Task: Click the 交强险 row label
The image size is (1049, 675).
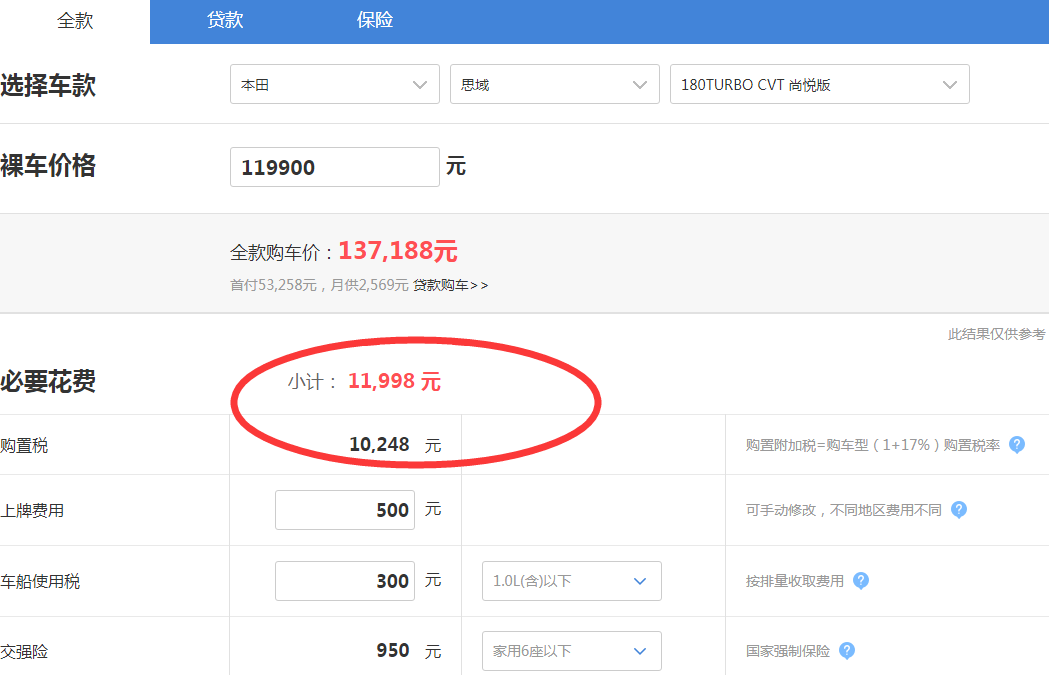Action: (x=24, y=652)
